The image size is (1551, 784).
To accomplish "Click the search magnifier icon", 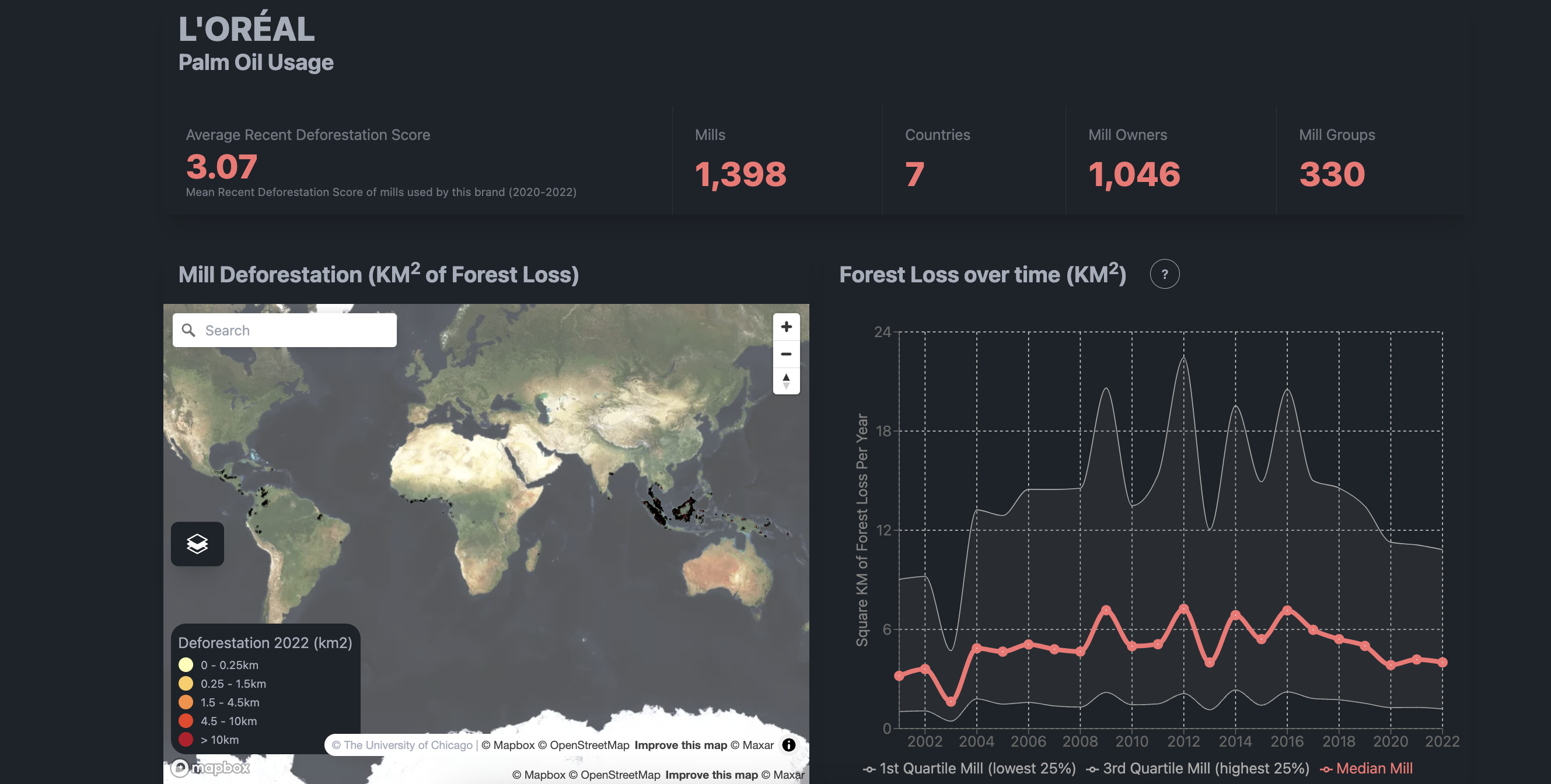I will 188,330.
